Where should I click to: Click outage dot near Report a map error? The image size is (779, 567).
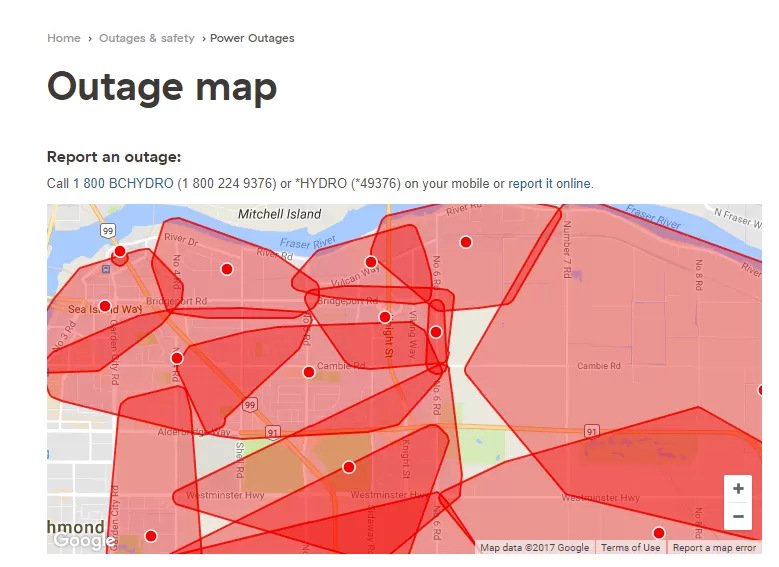click(659, 533)
